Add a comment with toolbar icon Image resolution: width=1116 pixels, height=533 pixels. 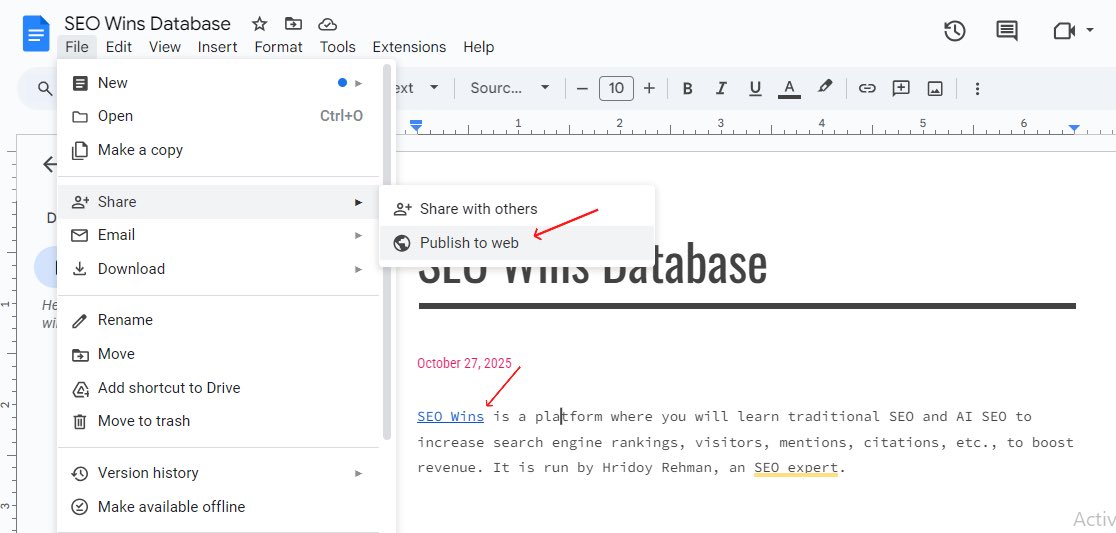click(x=901, y=88)
